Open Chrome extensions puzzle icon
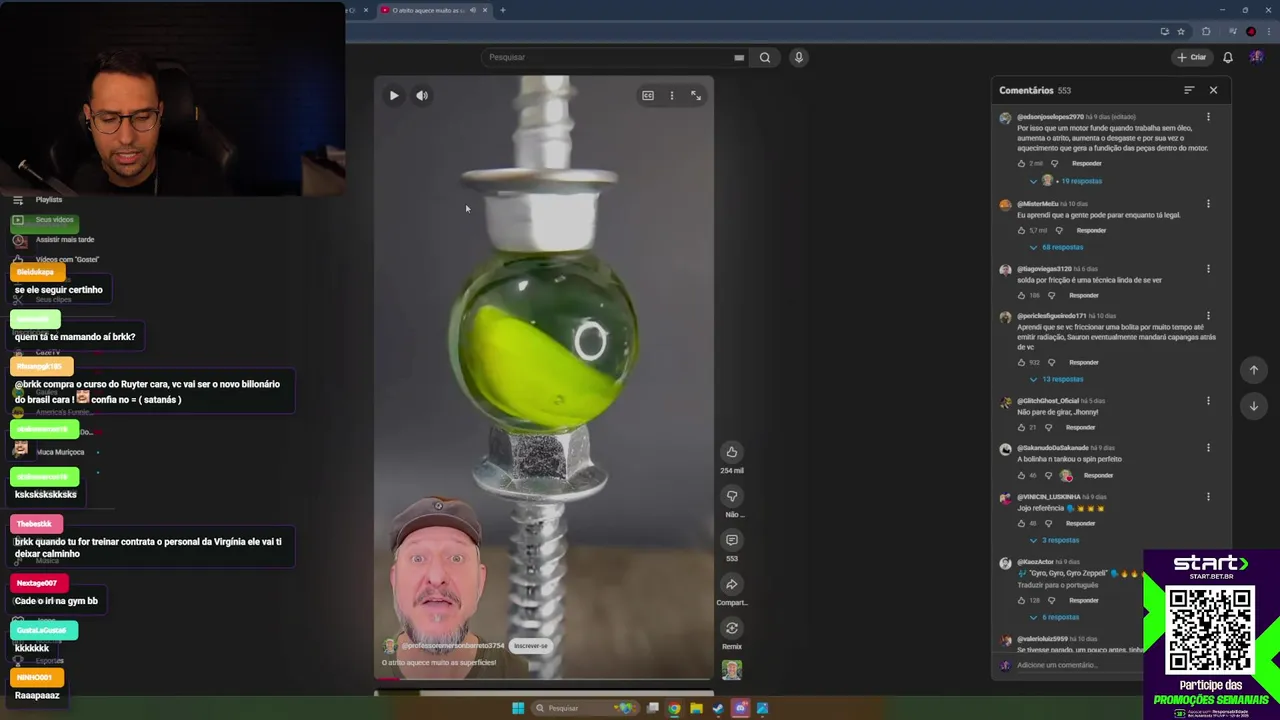The image size is (1280, 720). pos(1206,32)
